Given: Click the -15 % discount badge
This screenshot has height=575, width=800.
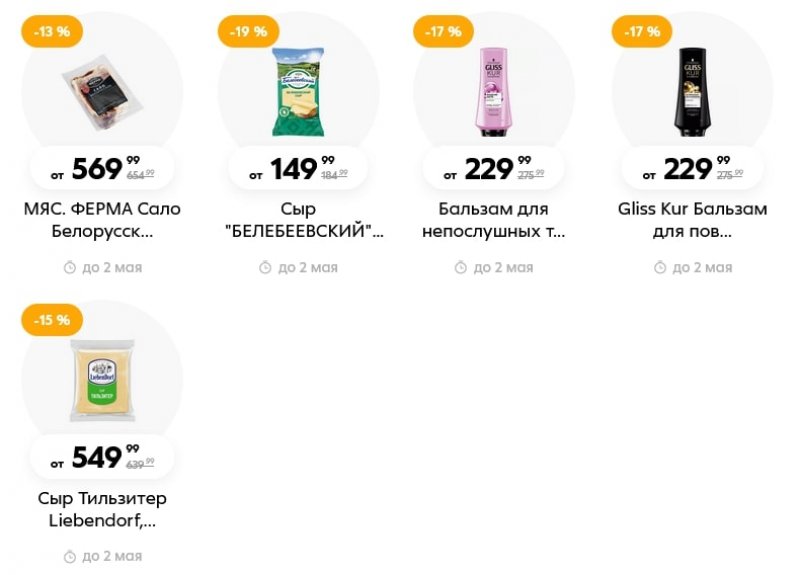Looking at the screenshot, I should coord(52,320).
